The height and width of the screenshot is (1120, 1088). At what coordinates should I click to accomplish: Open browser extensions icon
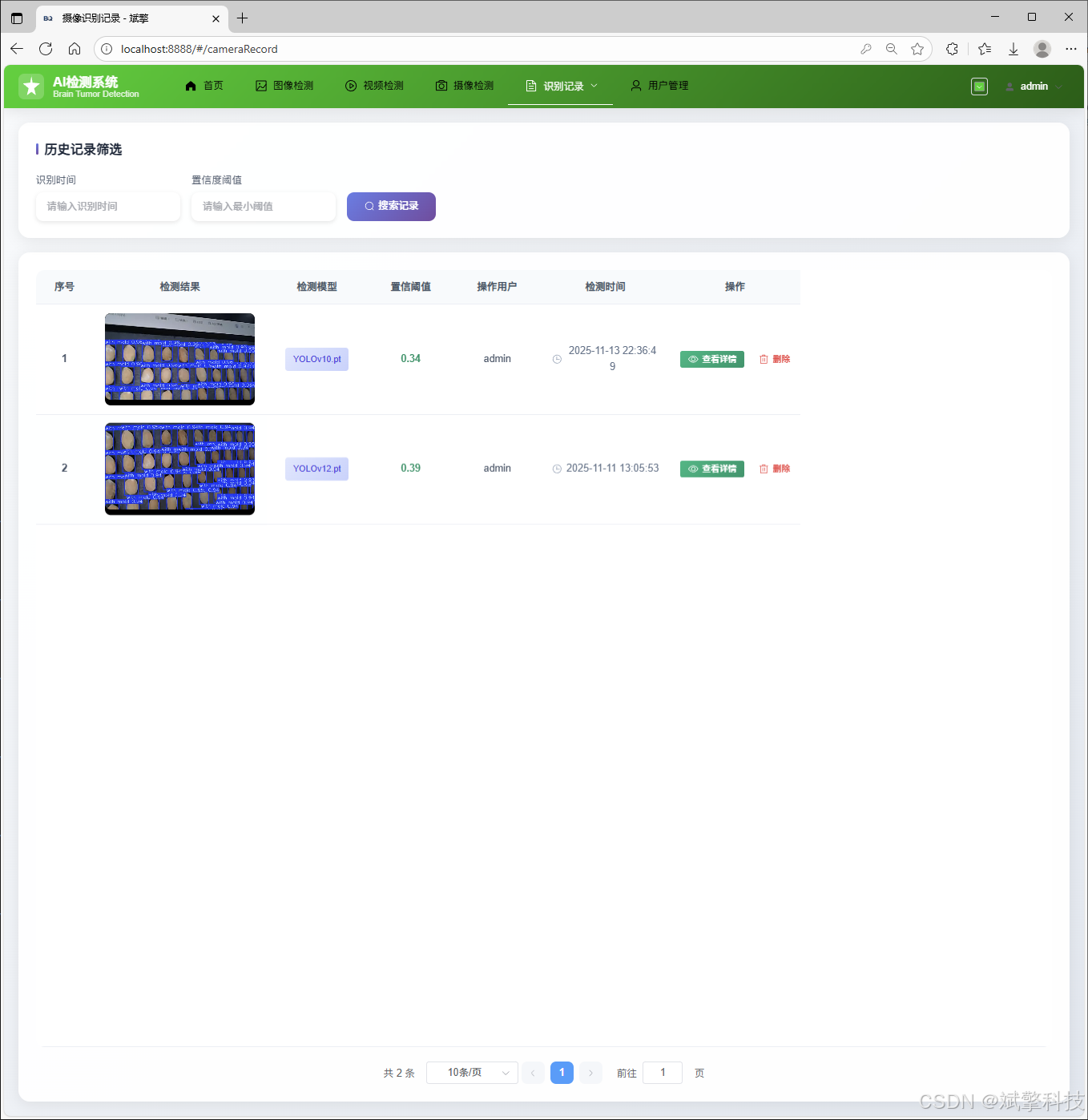coord(952,49)
